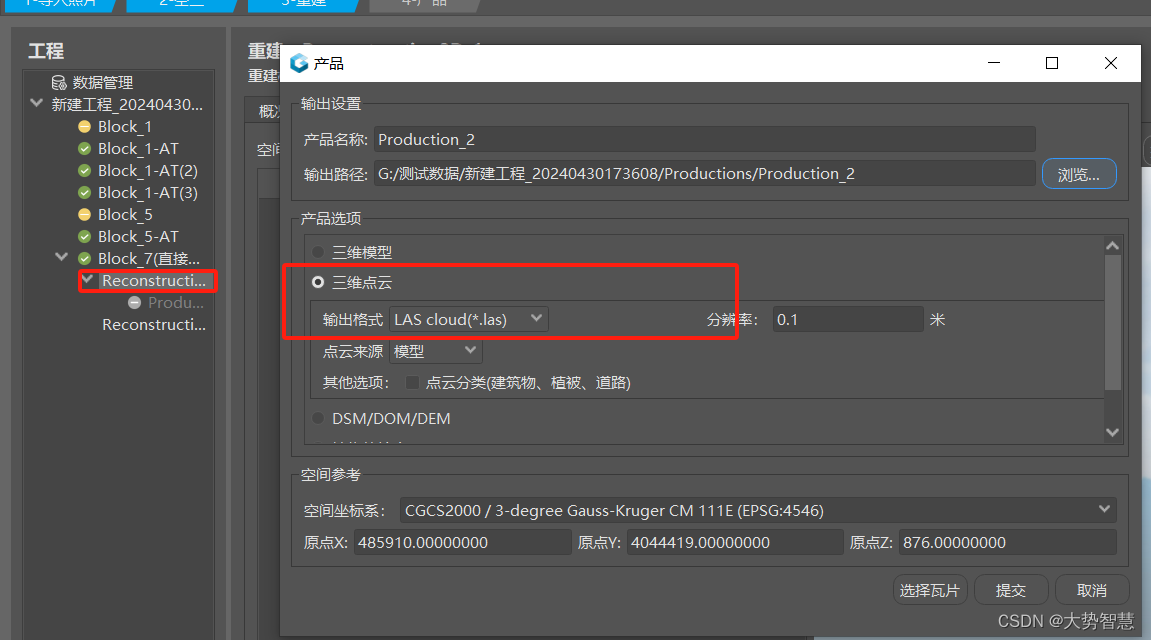
Task: Click Block_1-AT(2) green check icon
Action: click(x=84, y=170)
